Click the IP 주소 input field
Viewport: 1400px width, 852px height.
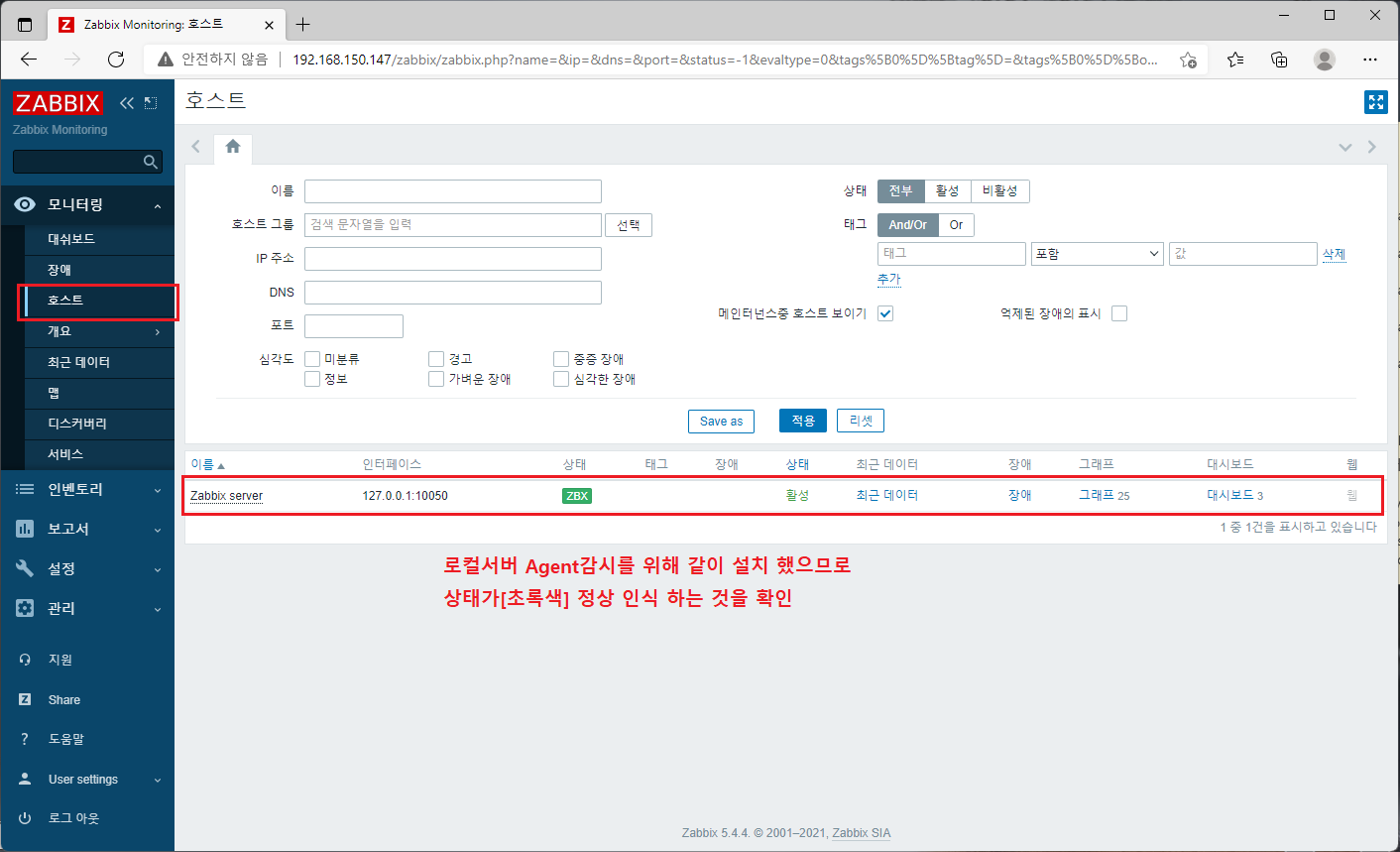pyautogui.click(x=453, y=259)
